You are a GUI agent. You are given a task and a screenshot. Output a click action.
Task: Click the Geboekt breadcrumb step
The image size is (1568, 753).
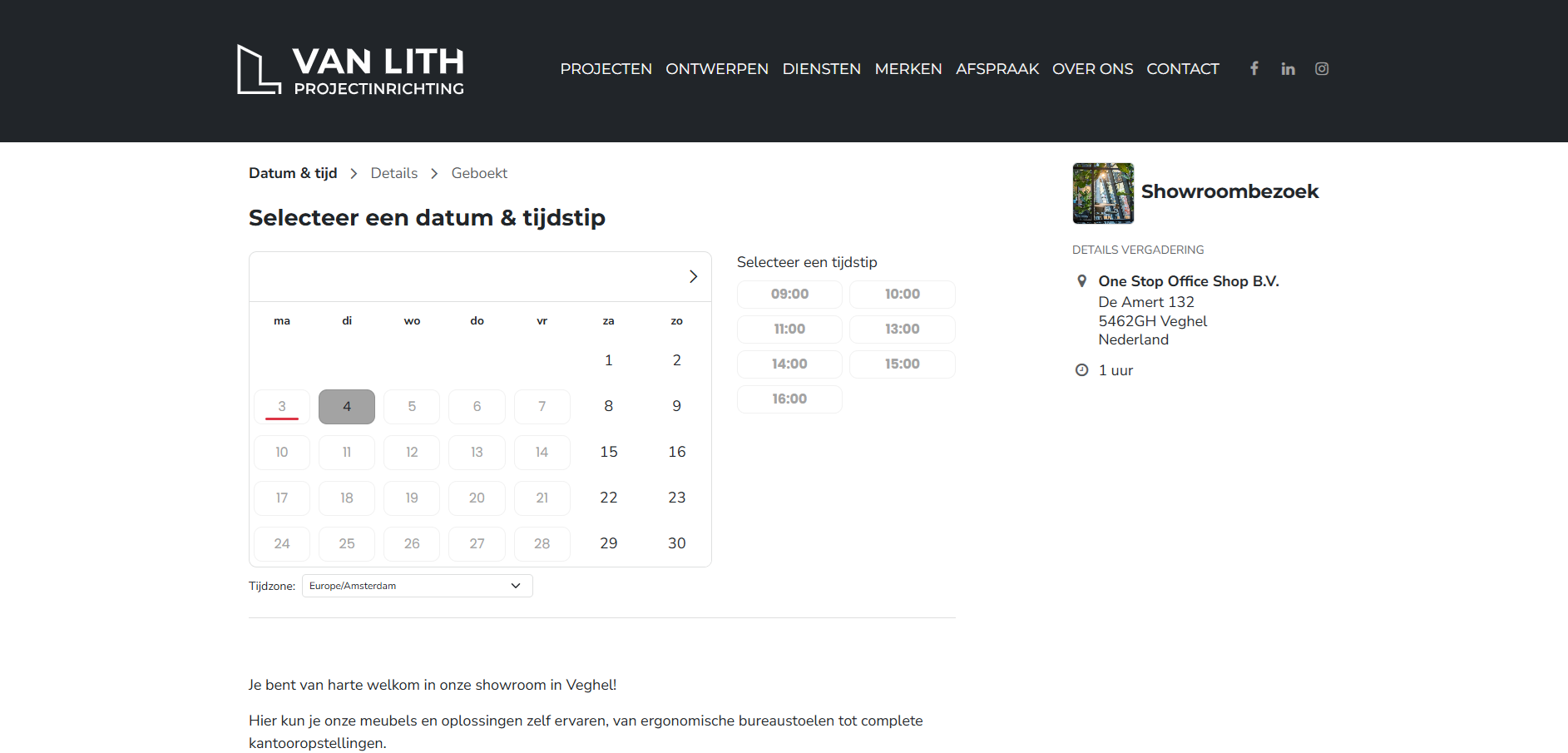(479, 173)
